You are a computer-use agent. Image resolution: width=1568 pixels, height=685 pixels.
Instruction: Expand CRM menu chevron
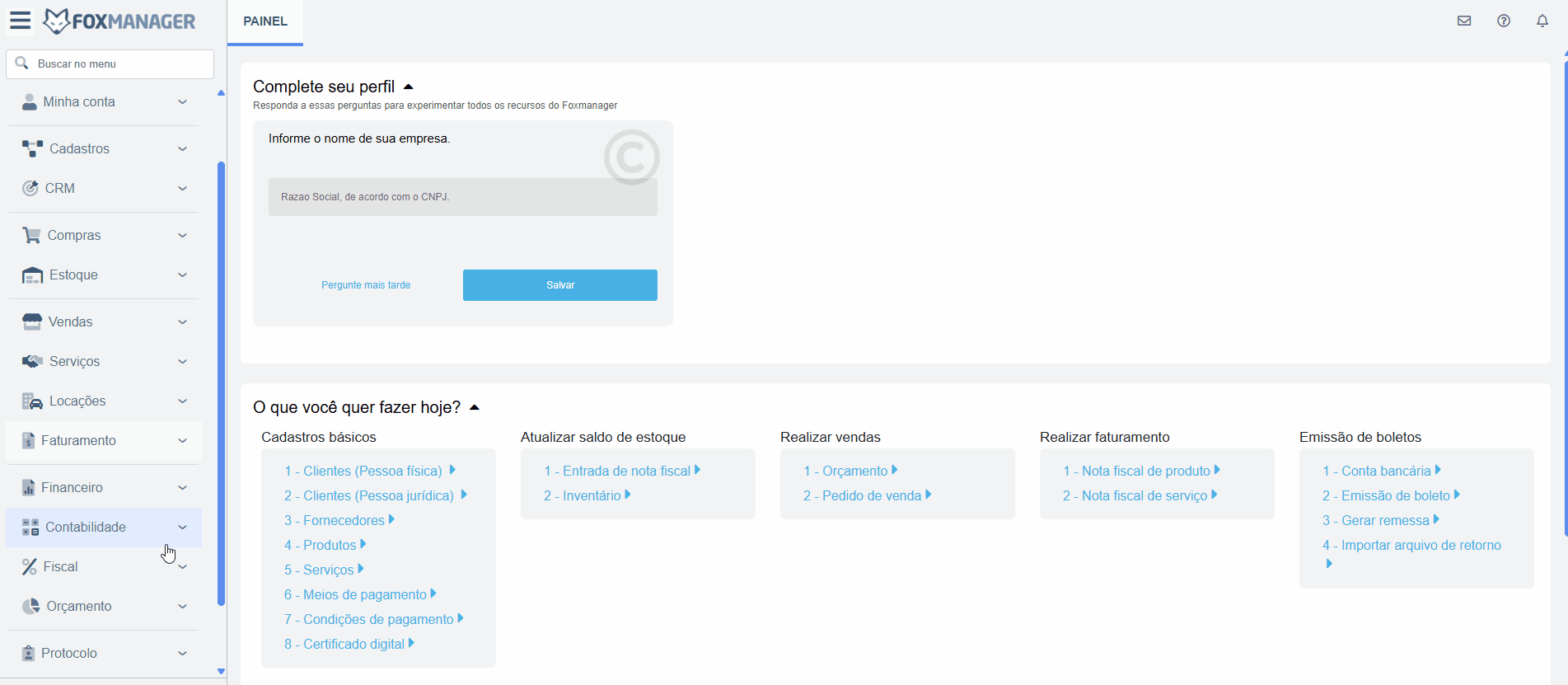tap(183, 188)
